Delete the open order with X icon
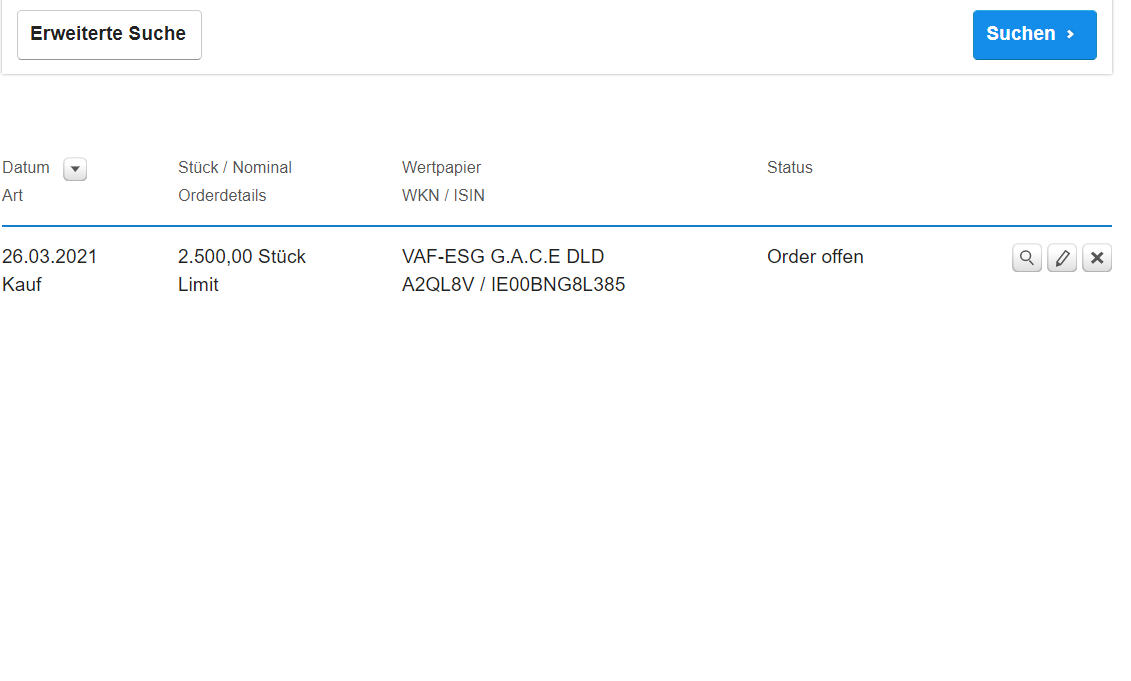Screen dimensions: 1131x681 pyautogui.click(x=1097, y=258)
